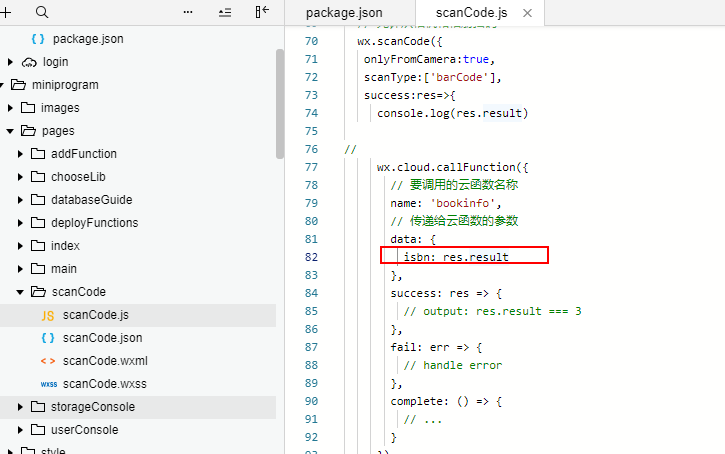Click the folder icon beside deployFunctions
725x454 pixels.
(38, 223)
